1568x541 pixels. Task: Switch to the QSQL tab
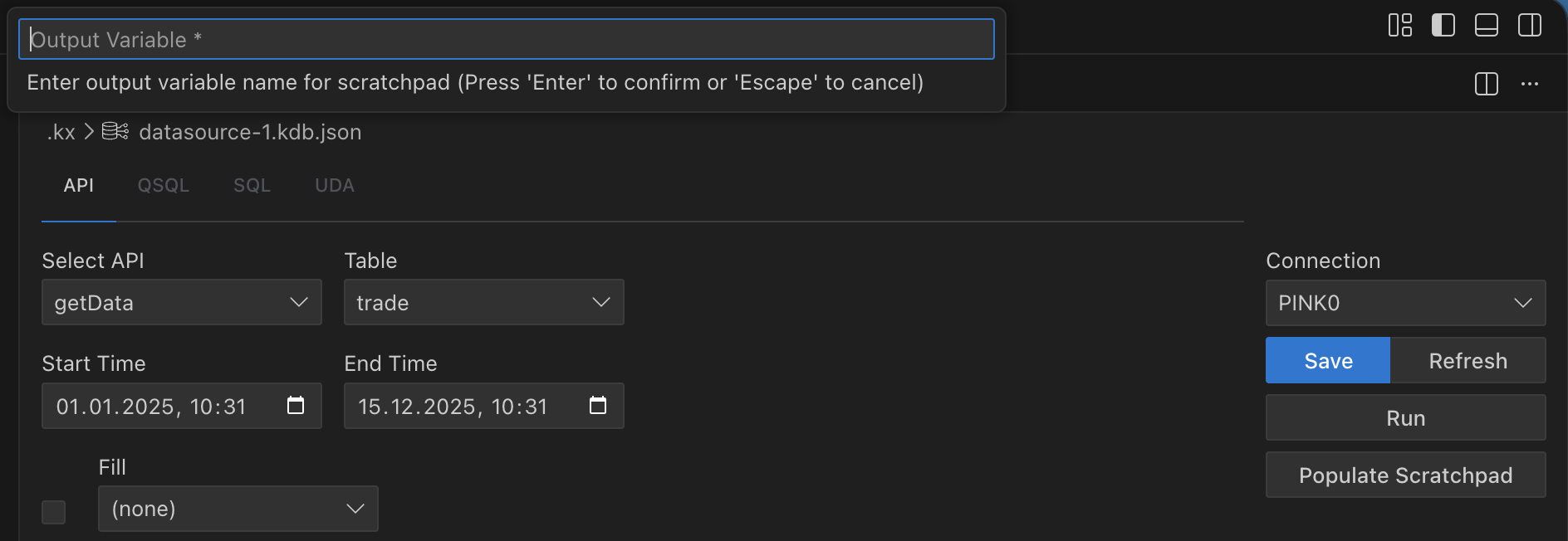point(163,185)
